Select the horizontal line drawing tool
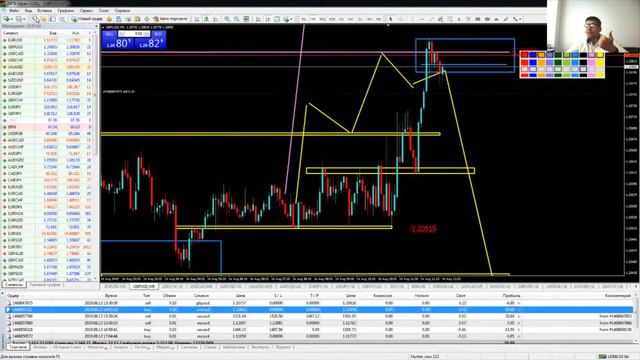 pos(422,19)
